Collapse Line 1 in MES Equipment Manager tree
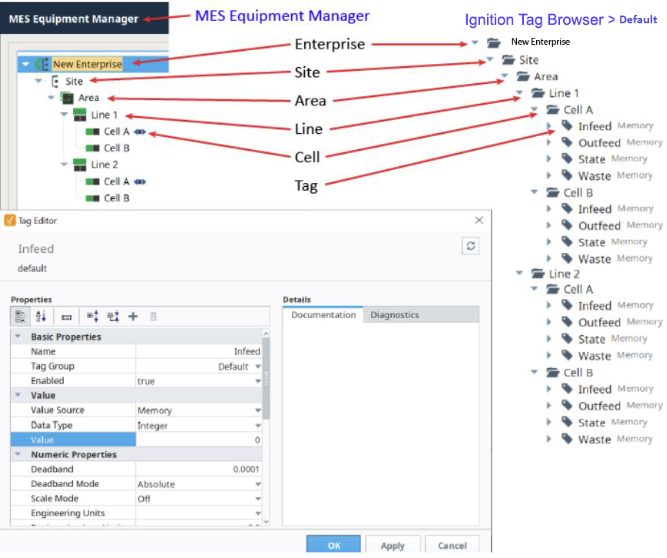 click(65, 115)
